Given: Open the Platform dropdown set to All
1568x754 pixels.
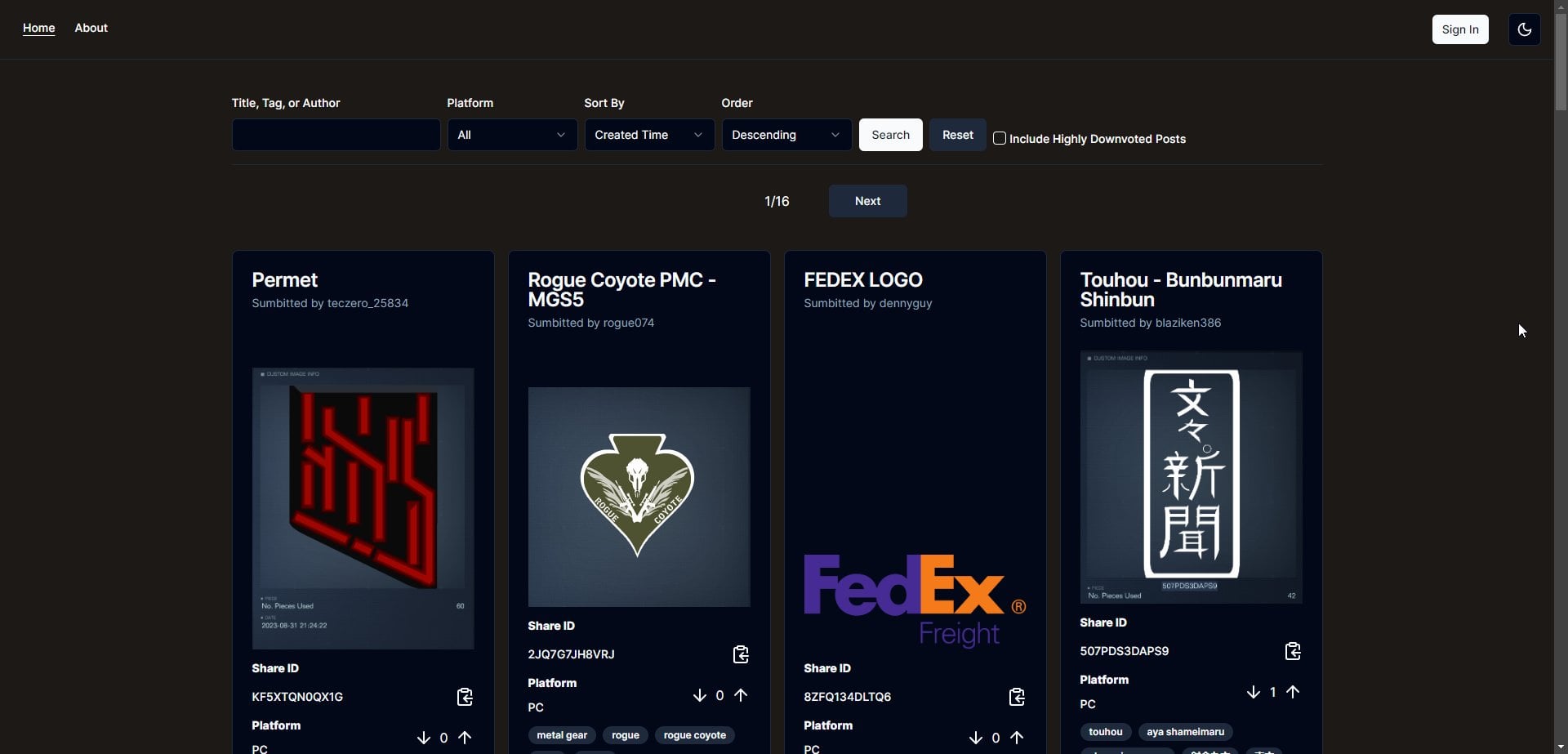Looking at the screenshot, I should click(x=512, y=135).
